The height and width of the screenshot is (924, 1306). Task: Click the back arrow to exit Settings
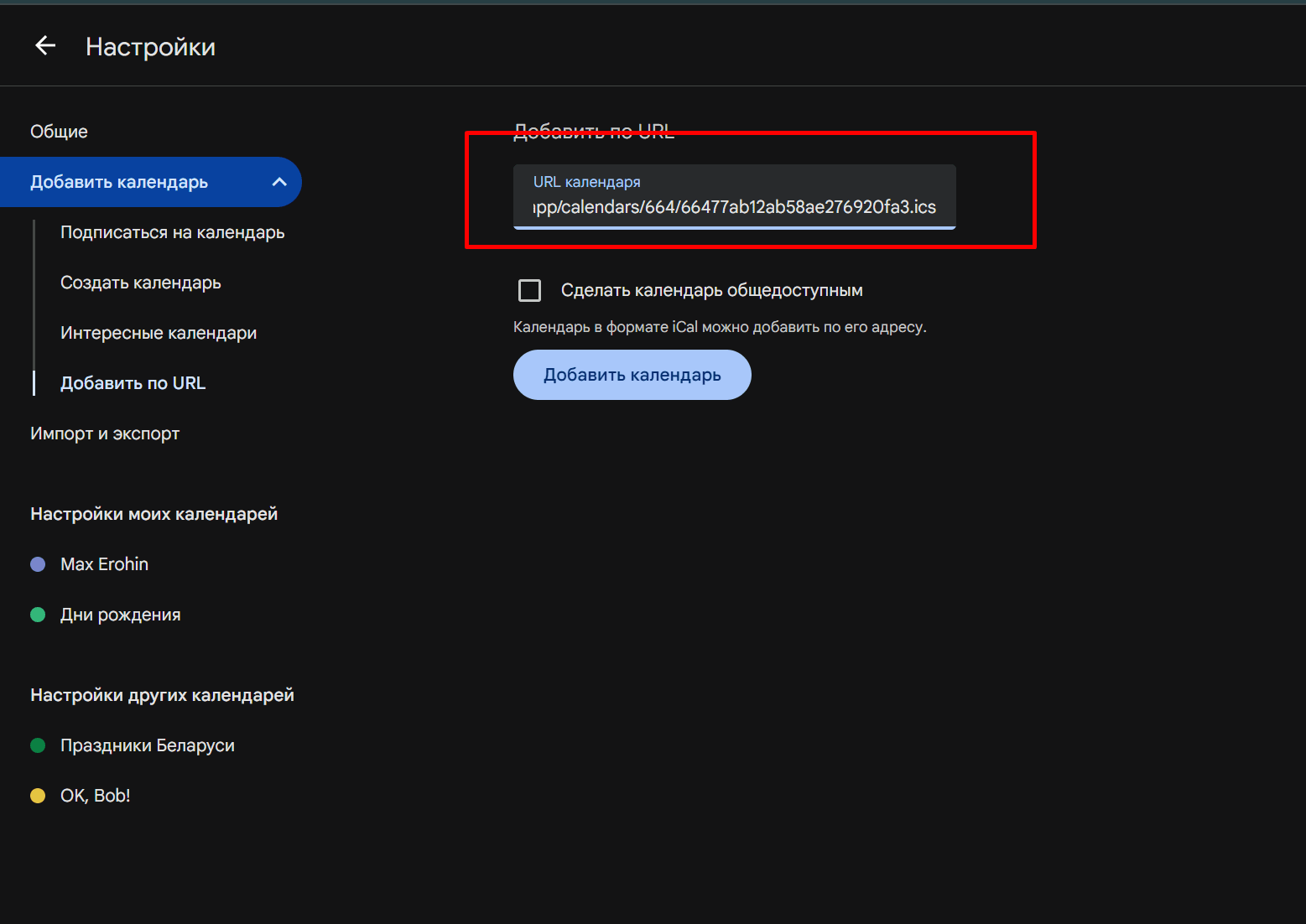(x=44, y=45)
